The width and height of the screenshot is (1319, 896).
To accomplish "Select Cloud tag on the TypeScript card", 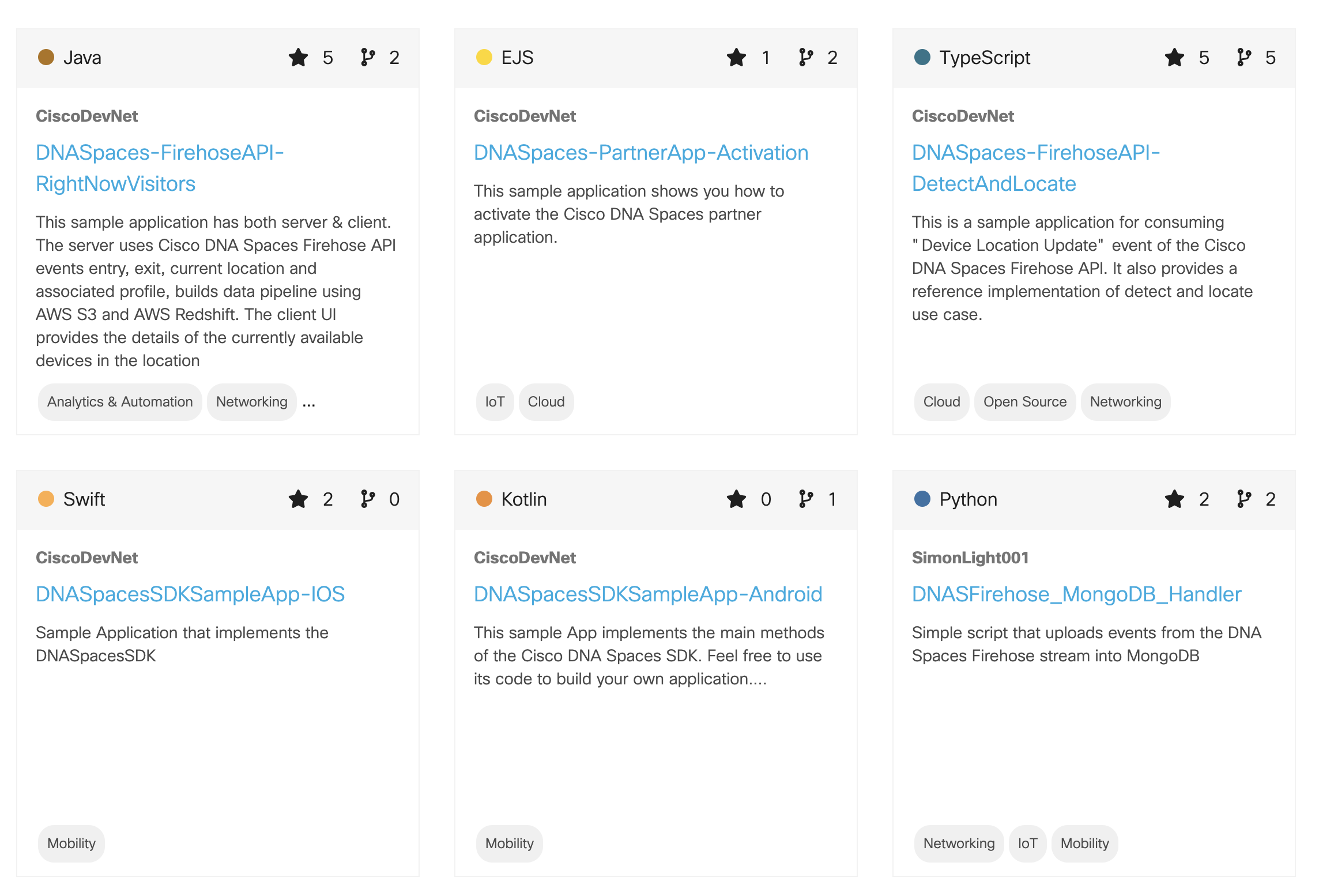I will (941, 402).
